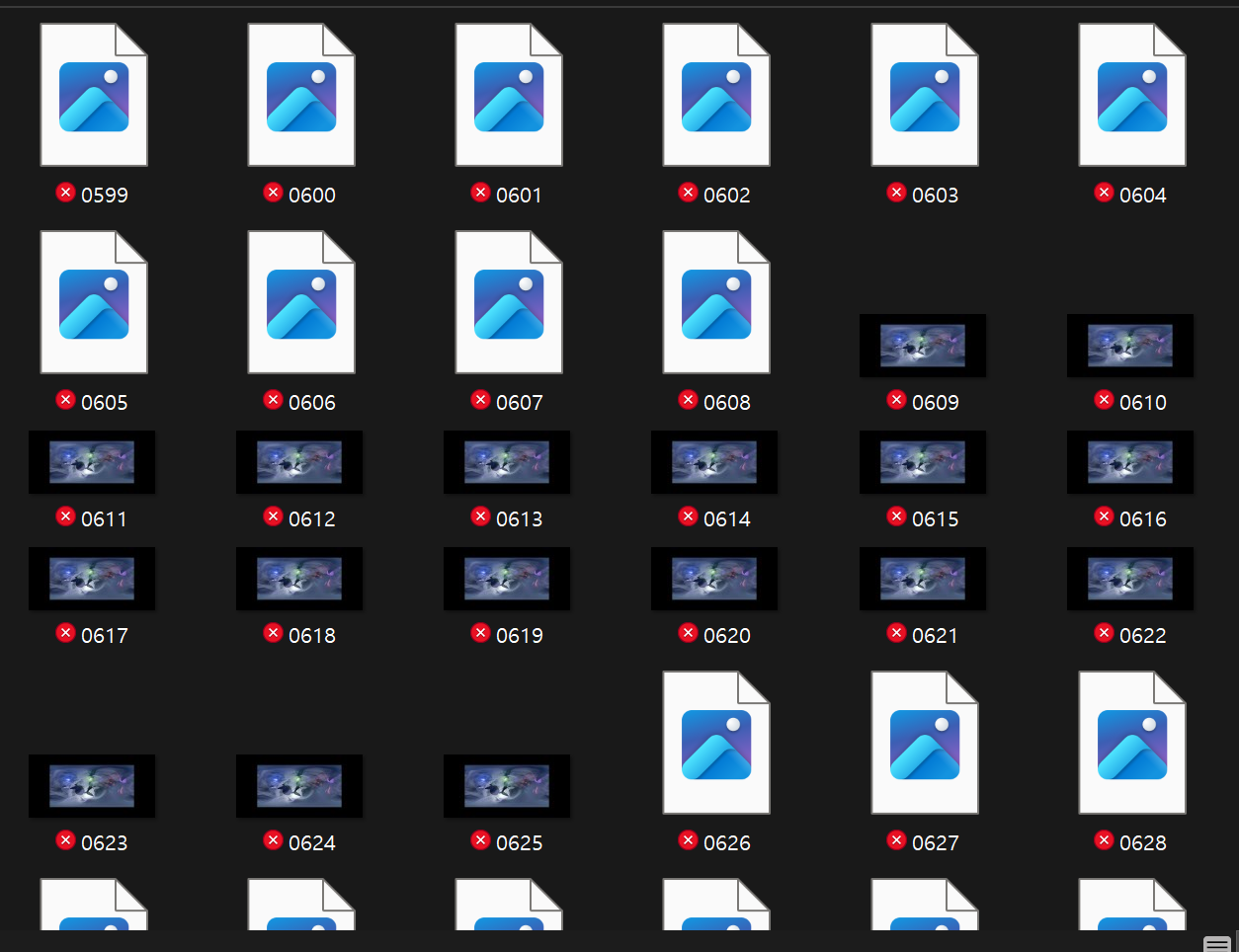Click the 0615 thumbnail preview
The width and height of the screenshot is (1239, 952).
tap(923, 462)
